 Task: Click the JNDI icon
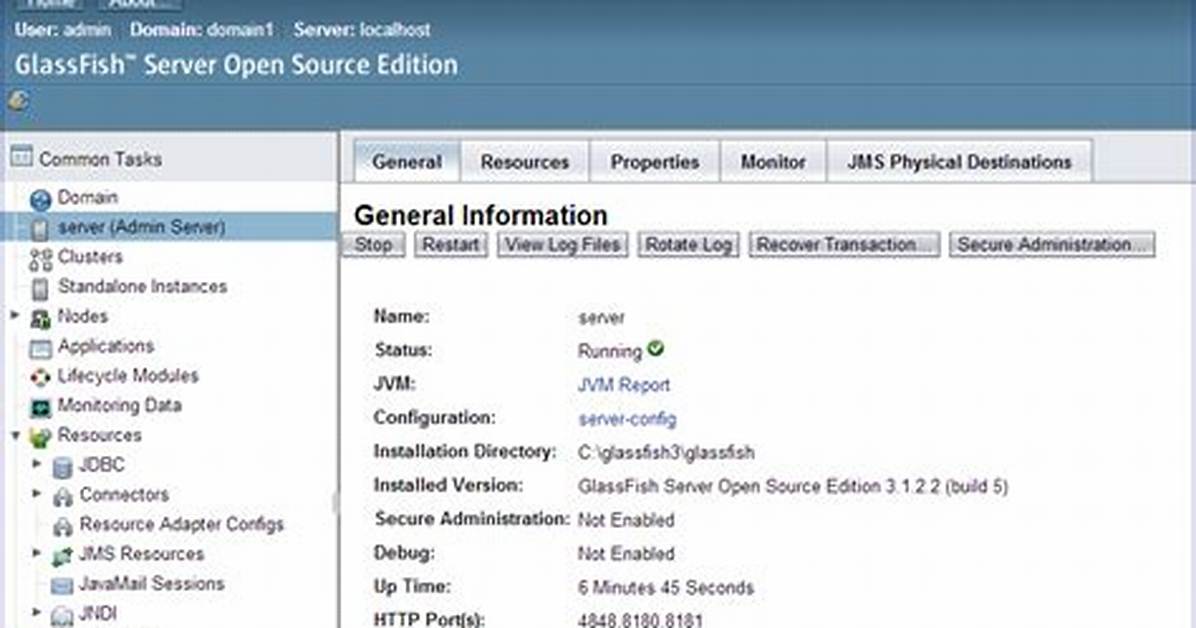(x=63, y=617)
